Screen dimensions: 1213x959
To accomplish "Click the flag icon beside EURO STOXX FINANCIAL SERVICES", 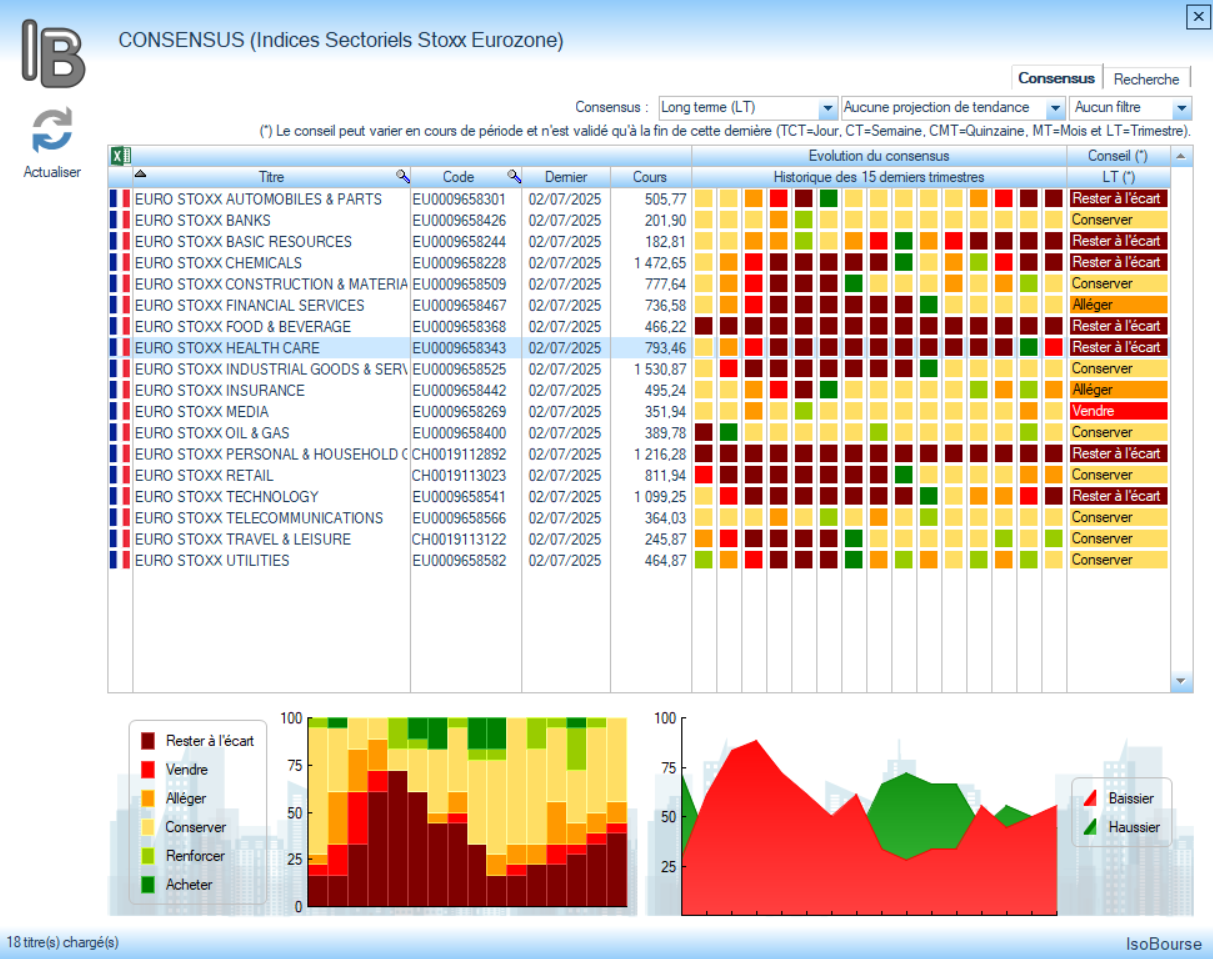I will coord(120,305).
